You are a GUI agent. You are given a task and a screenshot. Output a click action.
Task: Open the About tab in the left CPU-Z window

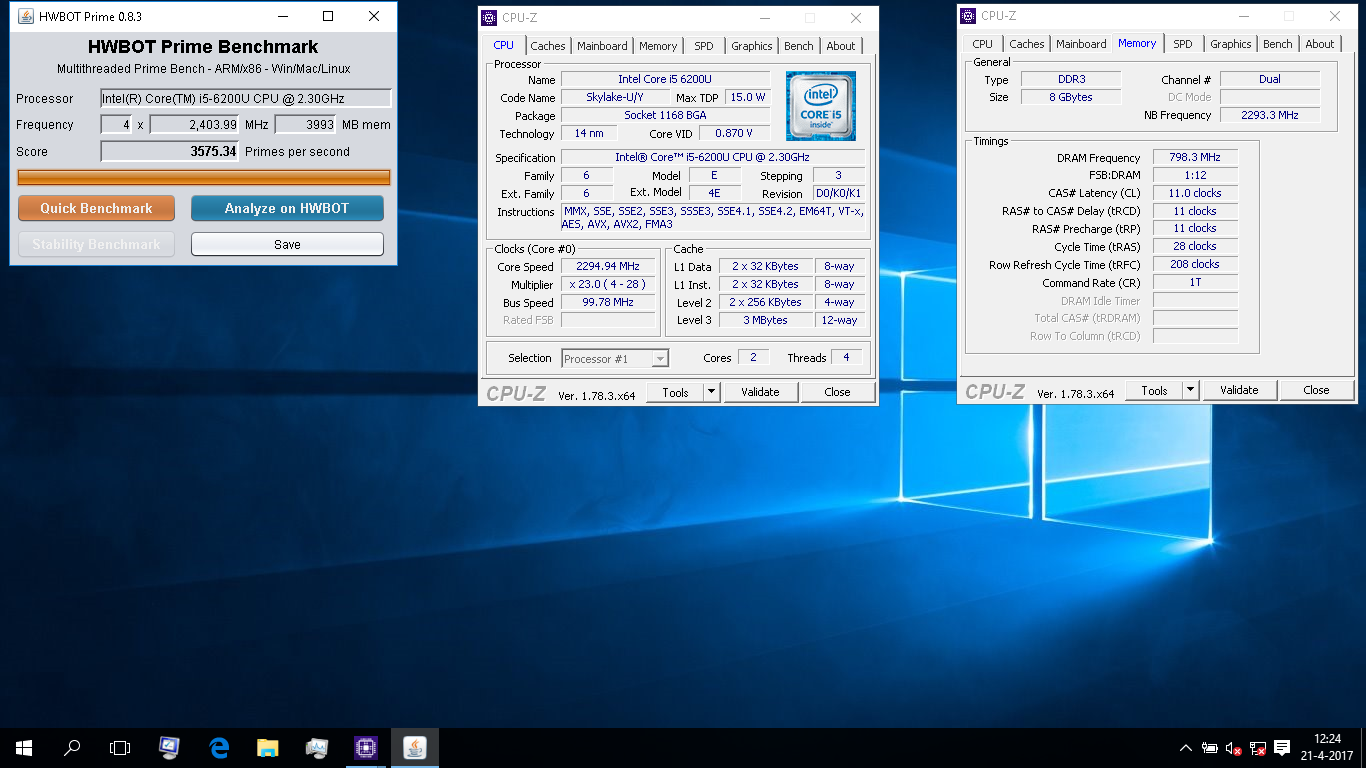click(x=841, y=46)
